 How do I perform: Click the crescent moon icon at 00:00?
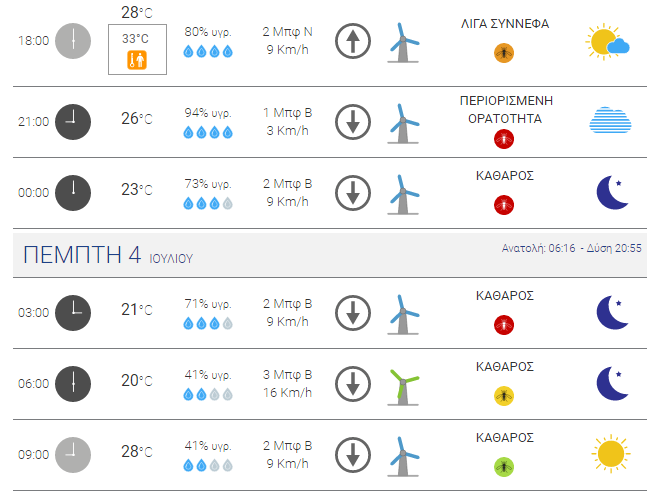pyautogui.click(x=612, y=192)
